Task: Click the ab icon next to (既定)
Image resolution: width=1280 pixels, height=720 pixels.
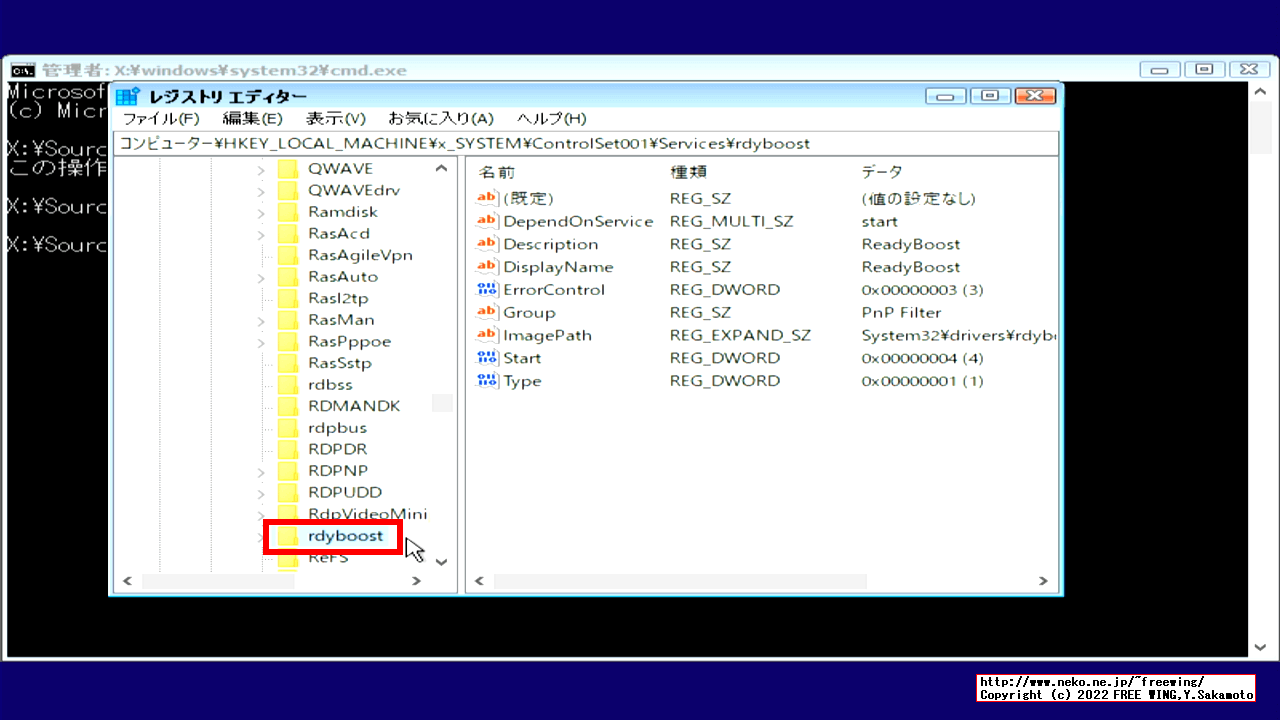Action: [x=487, y=198]
